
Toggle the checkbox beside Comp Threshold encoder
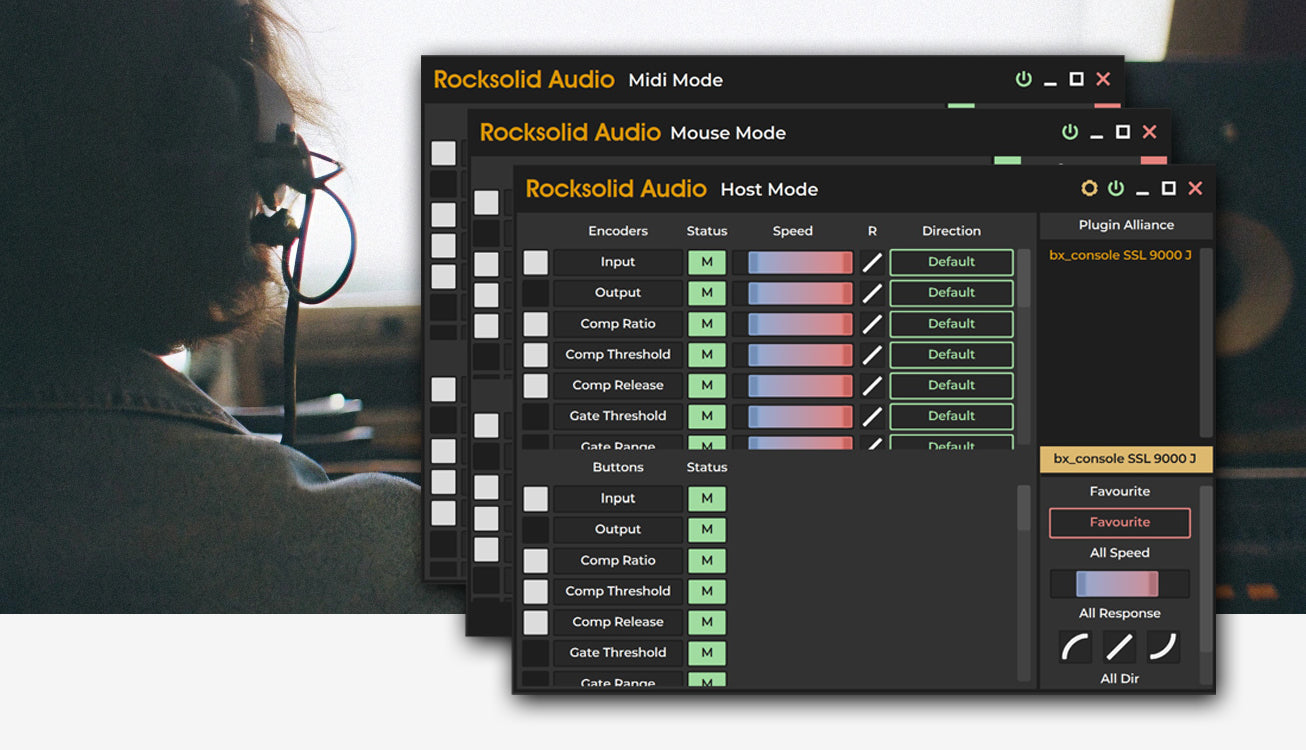point(536,355)
